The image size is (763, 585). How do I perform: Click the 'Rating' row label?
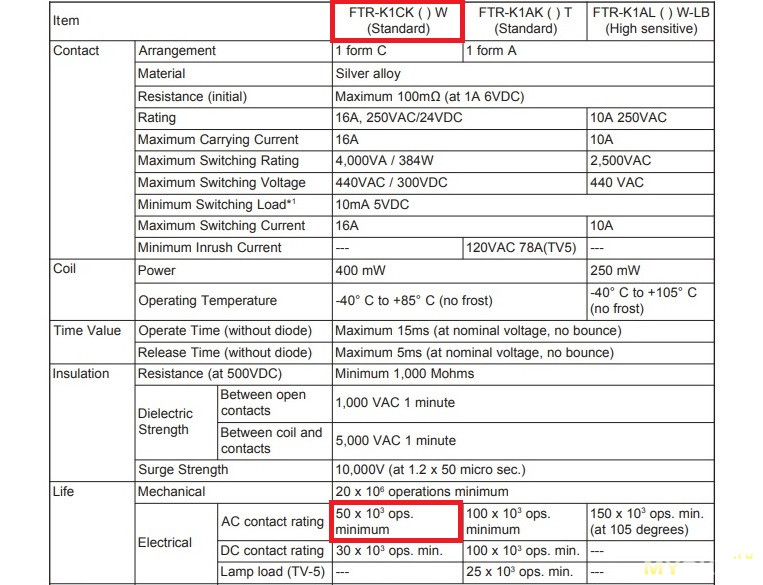(x=233, y=118)
